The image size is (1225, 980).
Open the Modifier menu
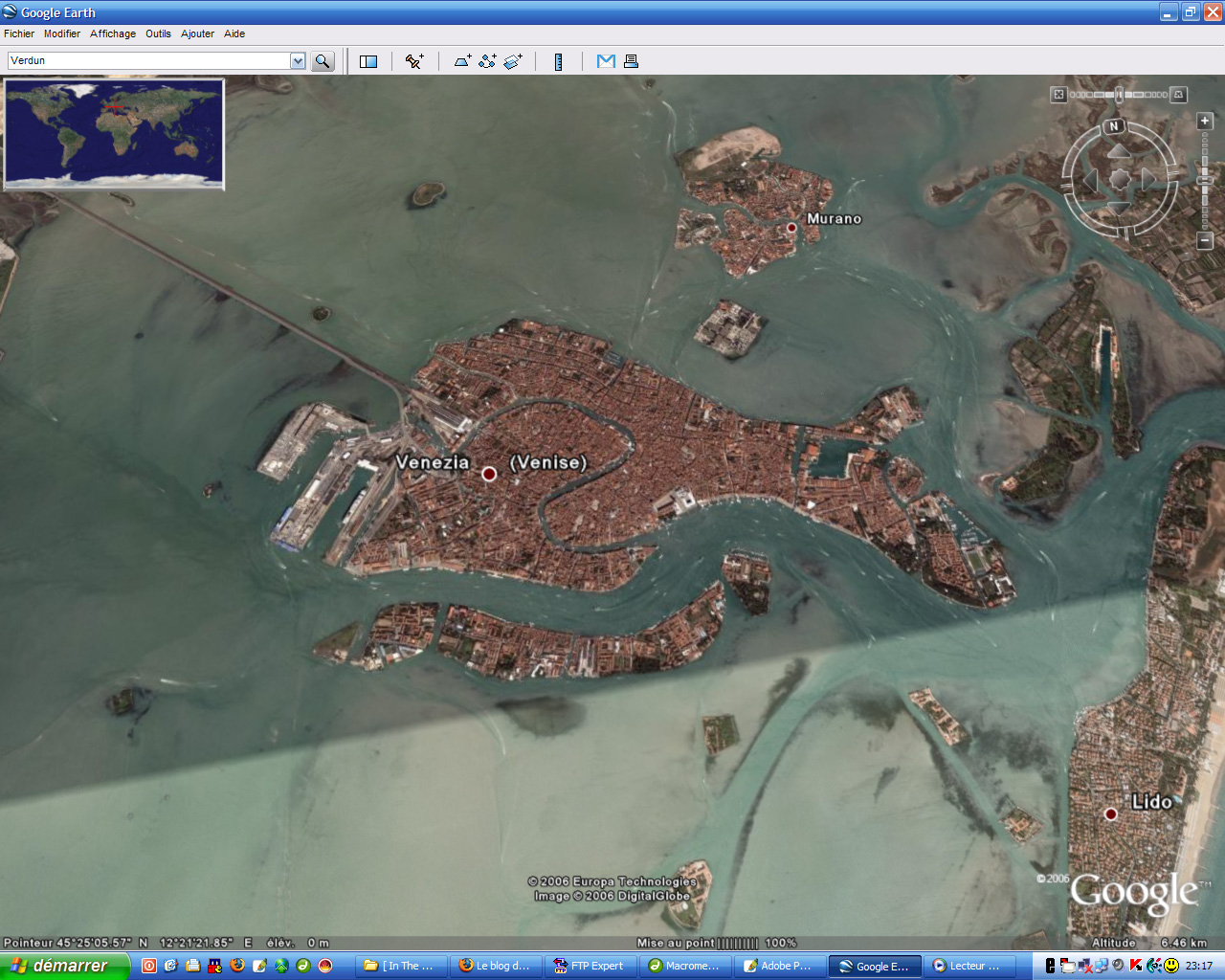[x=62, y=33]
